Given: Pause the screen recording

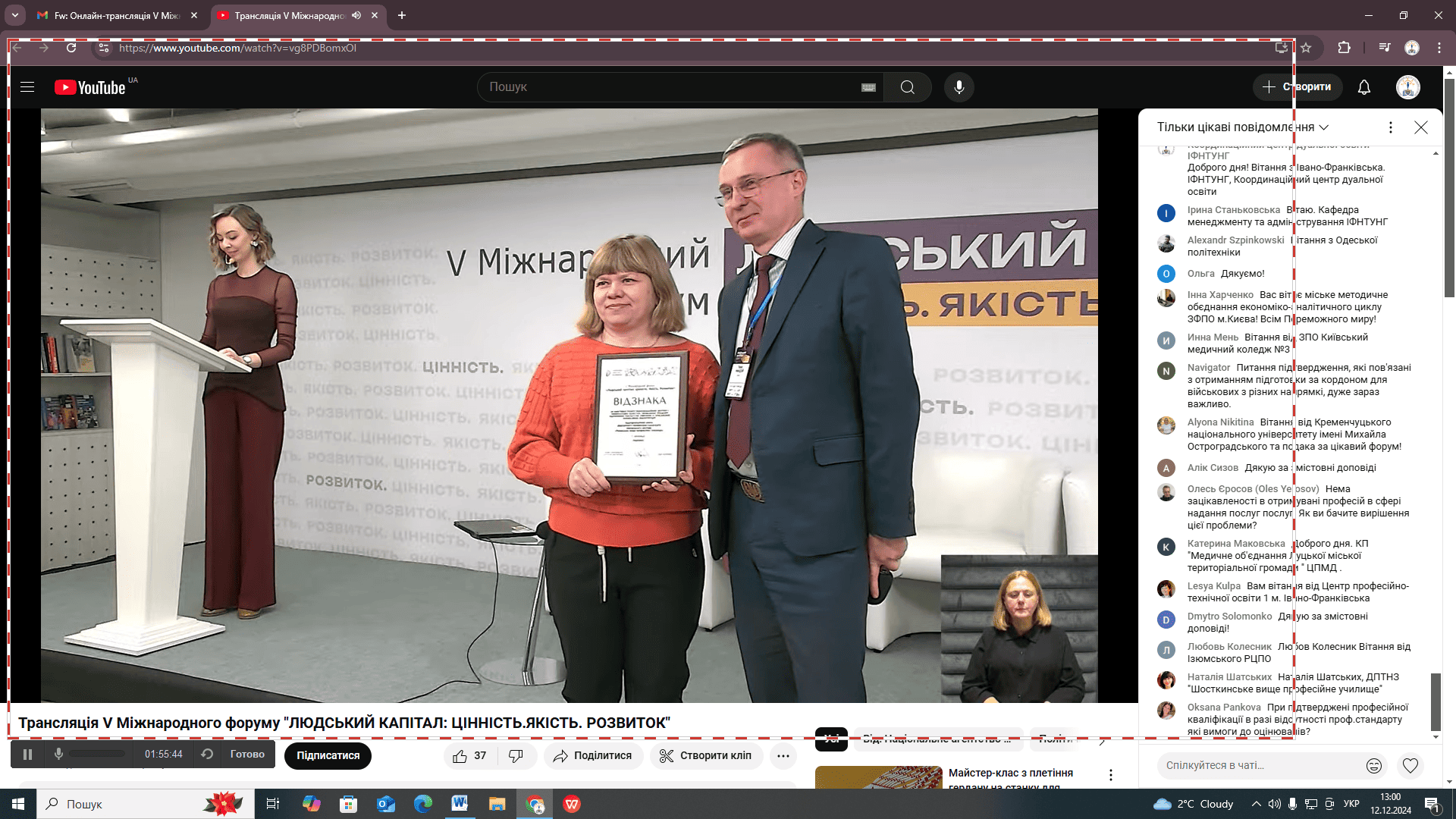Looking at the screenshot, I should 28,755.
